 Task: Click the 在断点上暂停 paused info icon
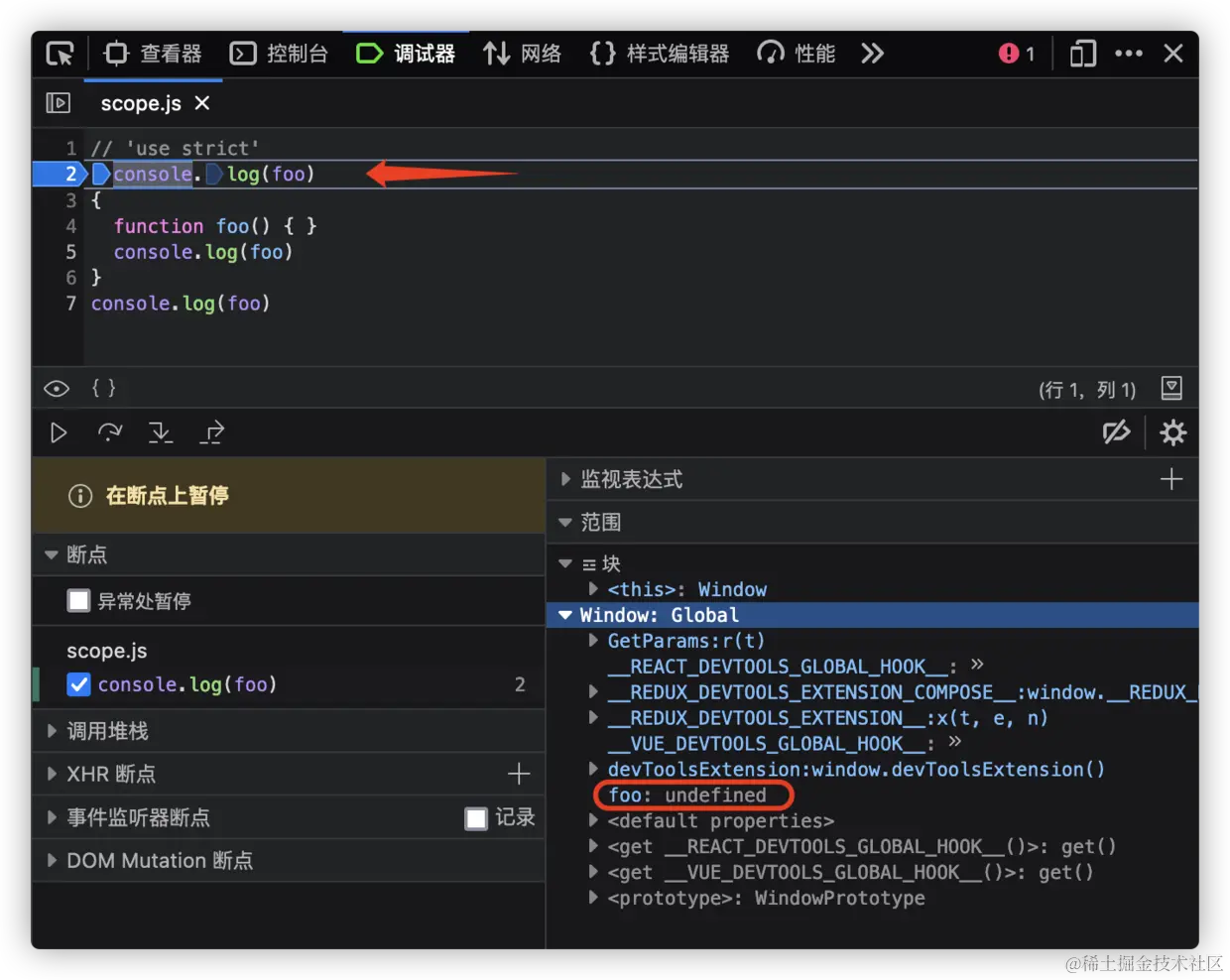pyautogui.click(x=80, y=496)
